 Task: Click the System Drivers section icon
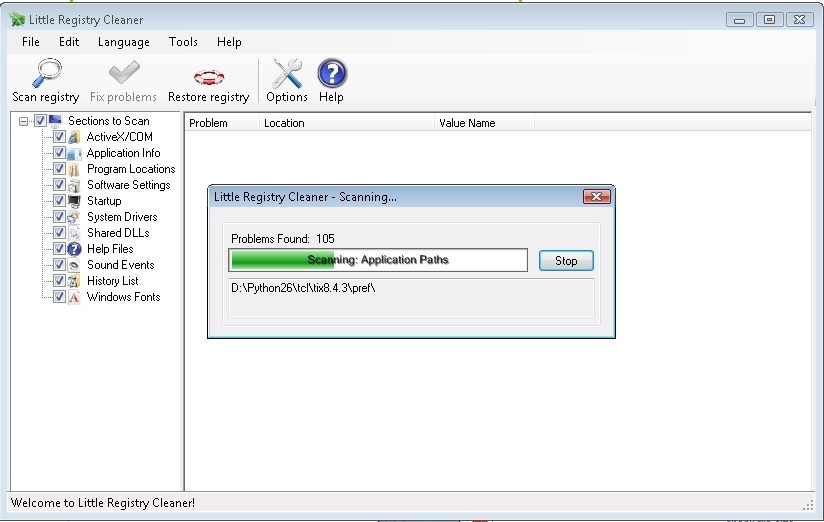tap(74, 217)
